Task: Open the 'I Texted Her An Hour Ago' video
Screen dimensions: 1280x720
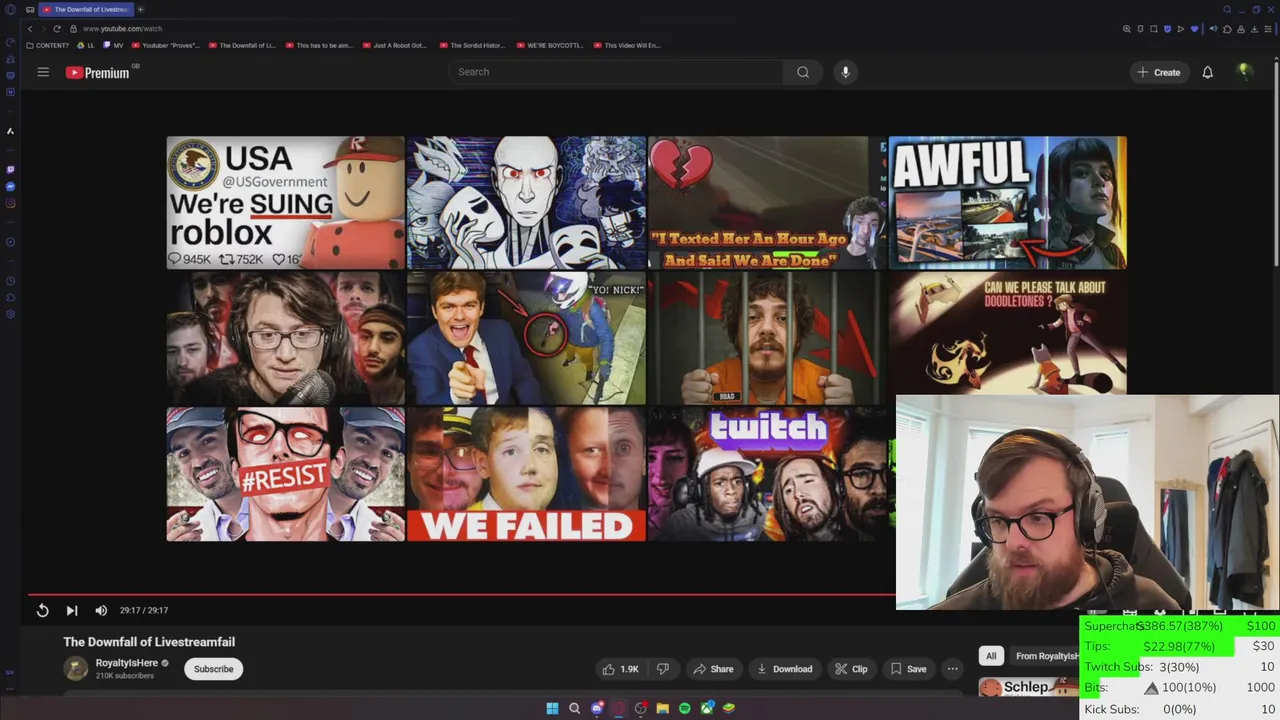Action: tap(768, 203)
